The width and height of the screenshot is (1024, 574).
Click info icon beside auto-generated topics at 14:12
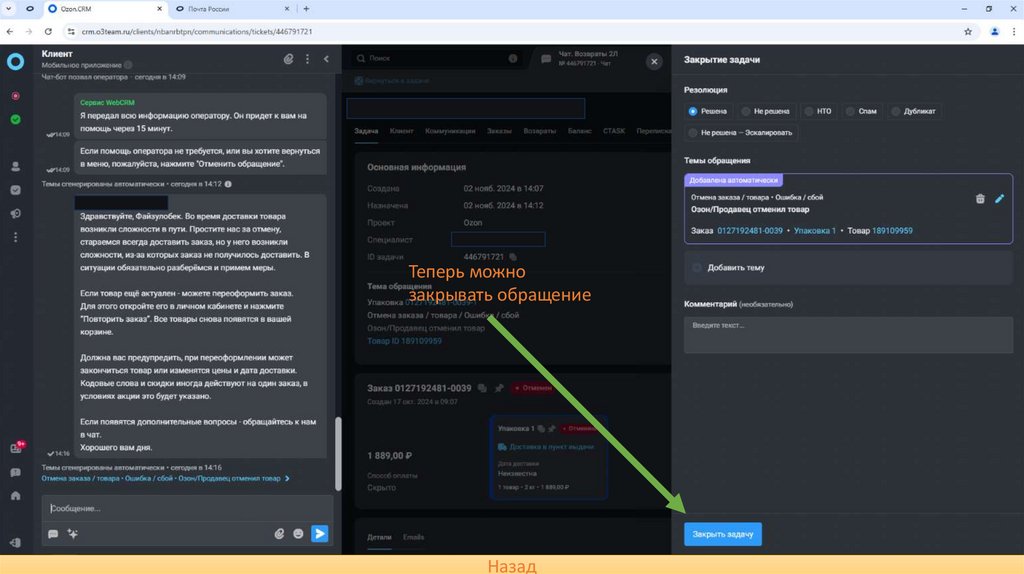point(228,184)
